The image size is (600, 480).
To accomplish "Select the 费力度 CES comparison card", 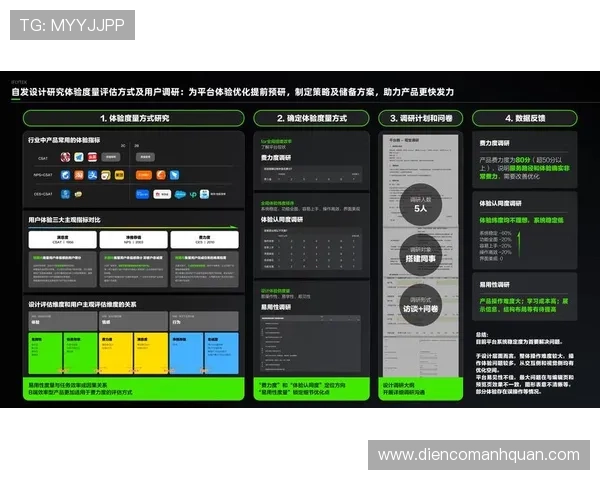I will tap(205, 239).
